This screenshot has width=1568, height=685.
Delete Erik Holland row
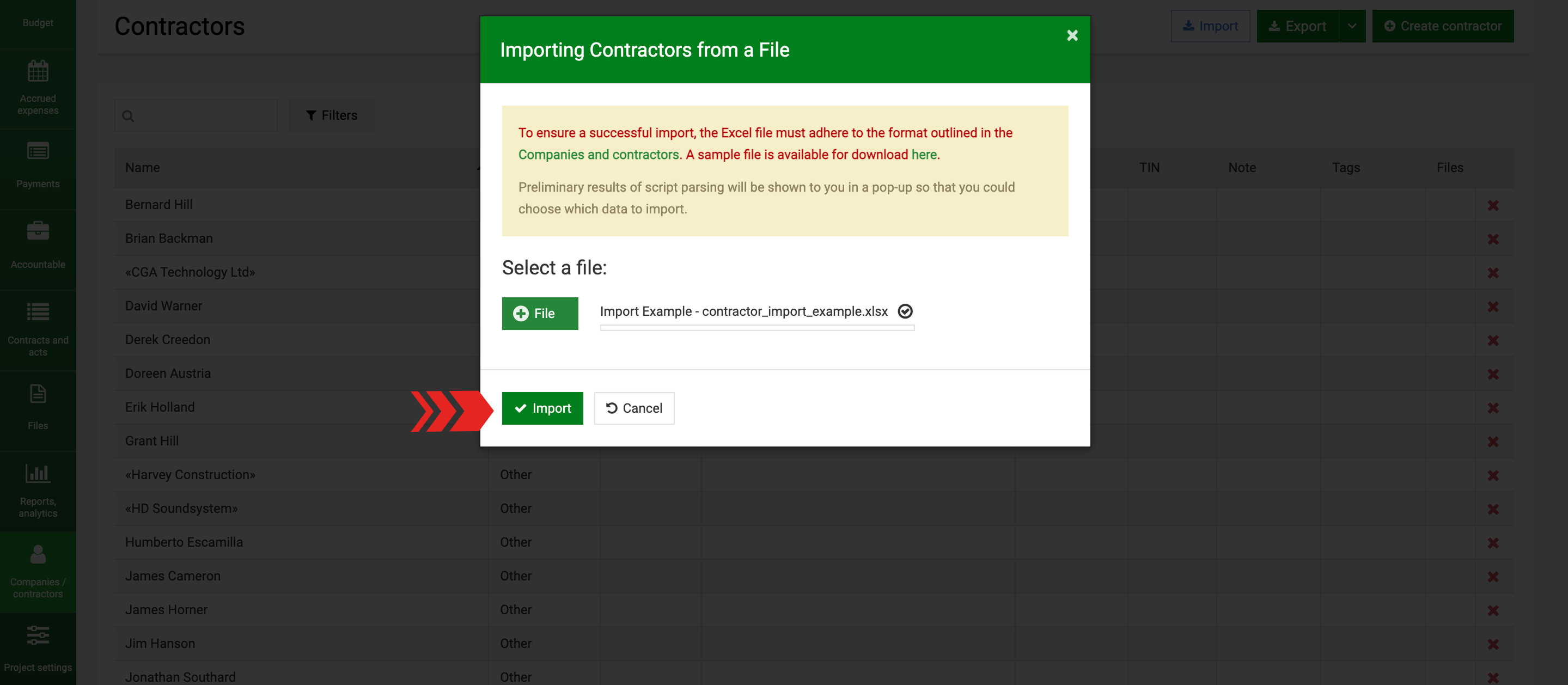point(1493,408)
